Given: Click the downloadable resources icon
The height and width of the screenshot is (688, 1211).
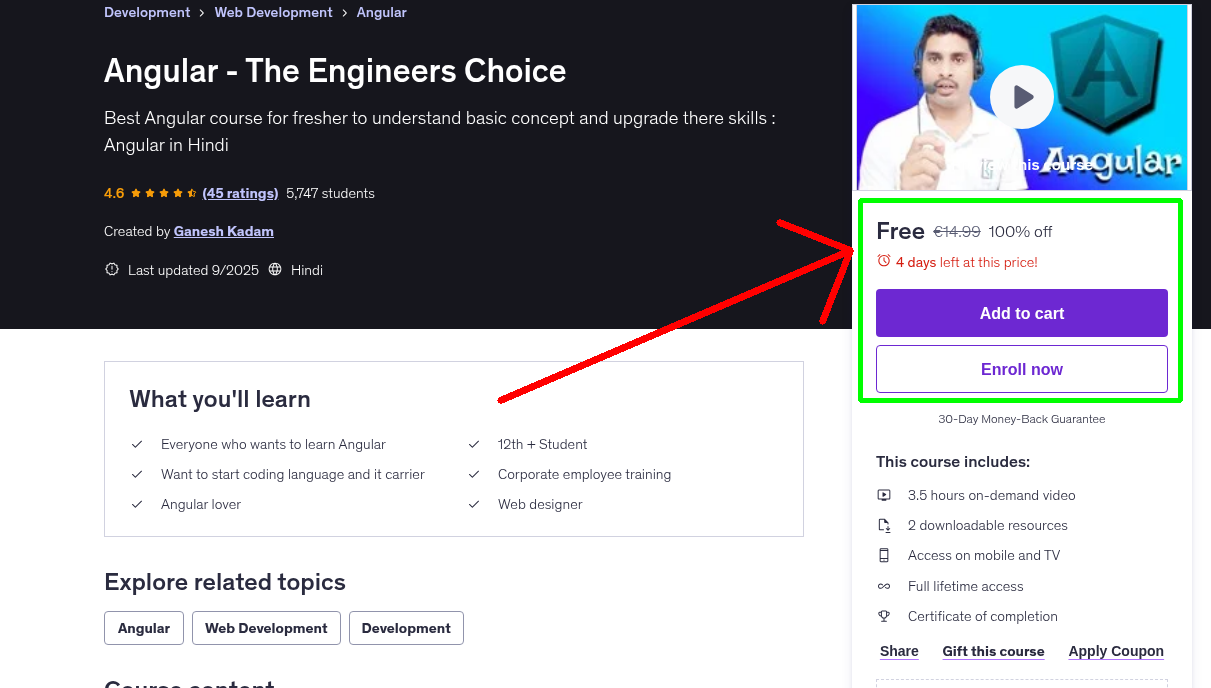Looking at the screenshot, I should coord(884,525).
